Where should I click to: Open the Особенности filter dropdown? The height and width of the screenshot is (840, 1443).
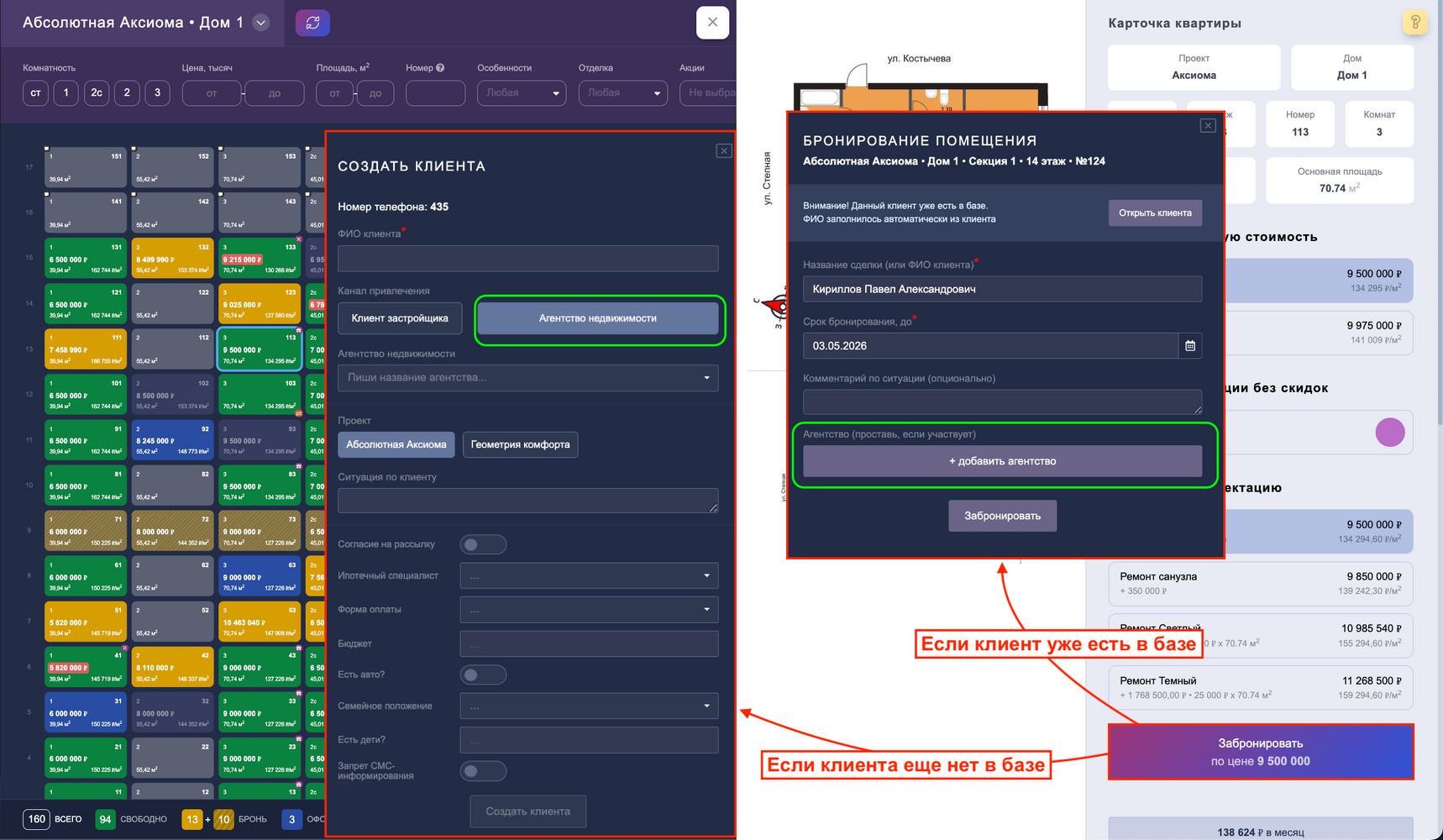[x=522, y=93]
